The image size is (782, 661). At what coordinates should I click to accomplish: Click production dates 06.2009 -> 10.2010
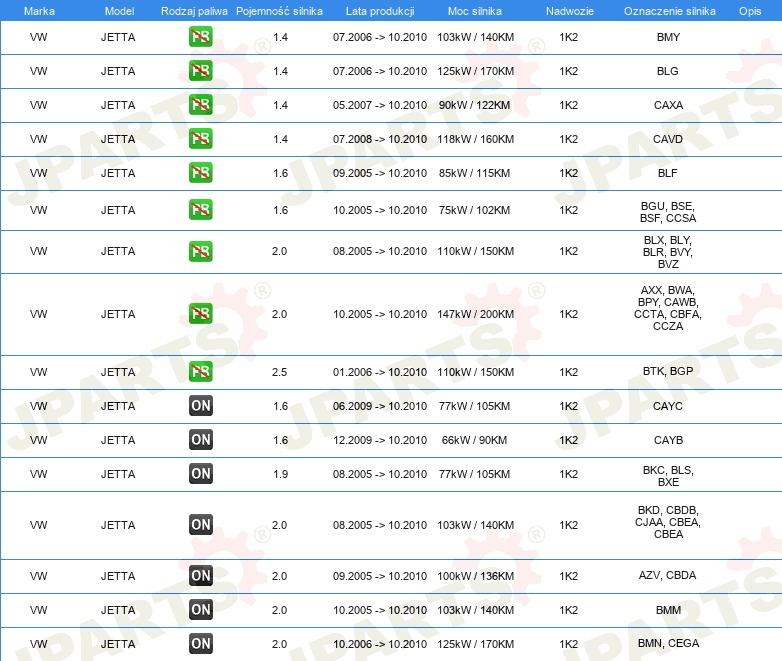[x=380, y=406]
